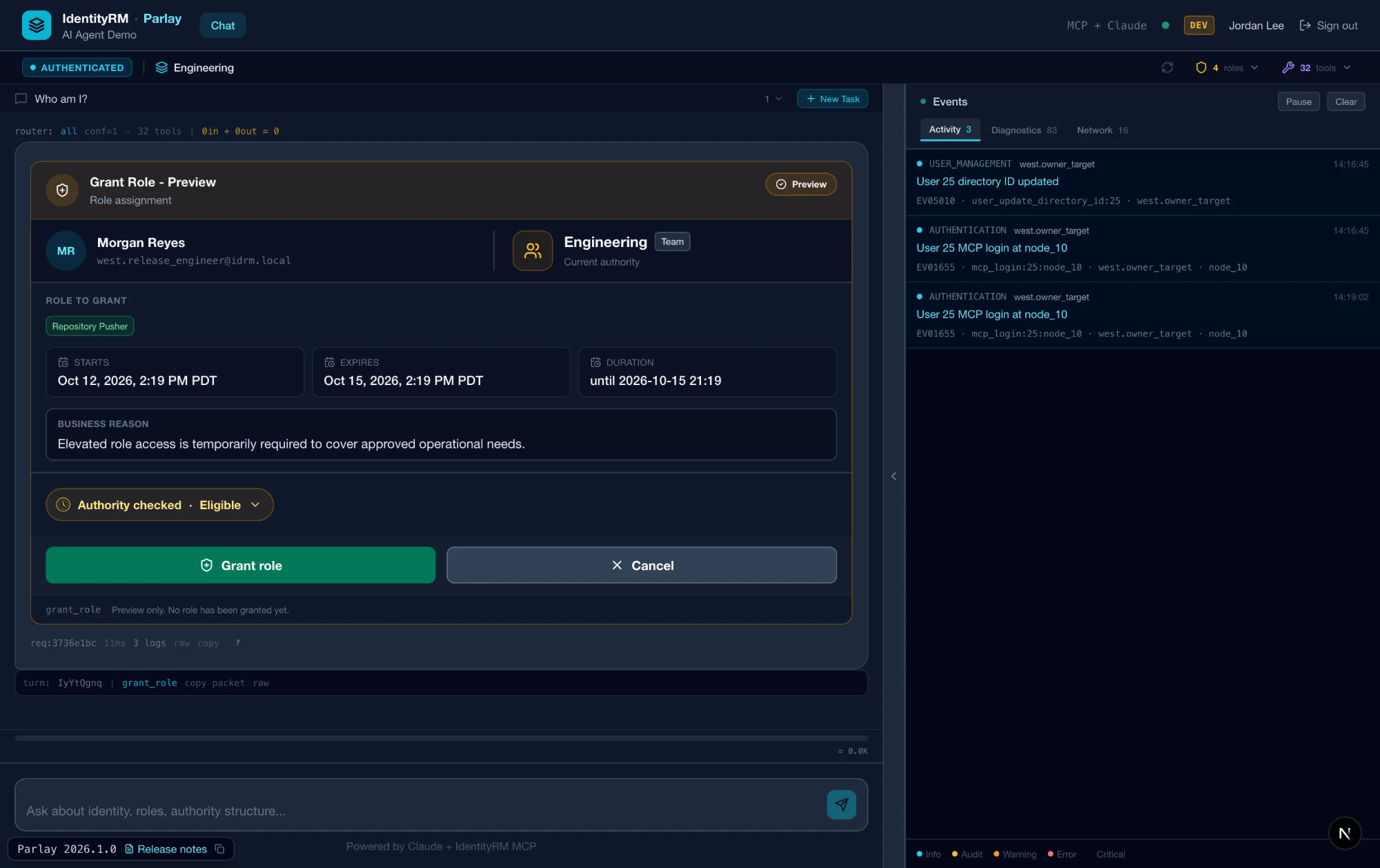Pause the Events feed

click(x=1299, y=101)
